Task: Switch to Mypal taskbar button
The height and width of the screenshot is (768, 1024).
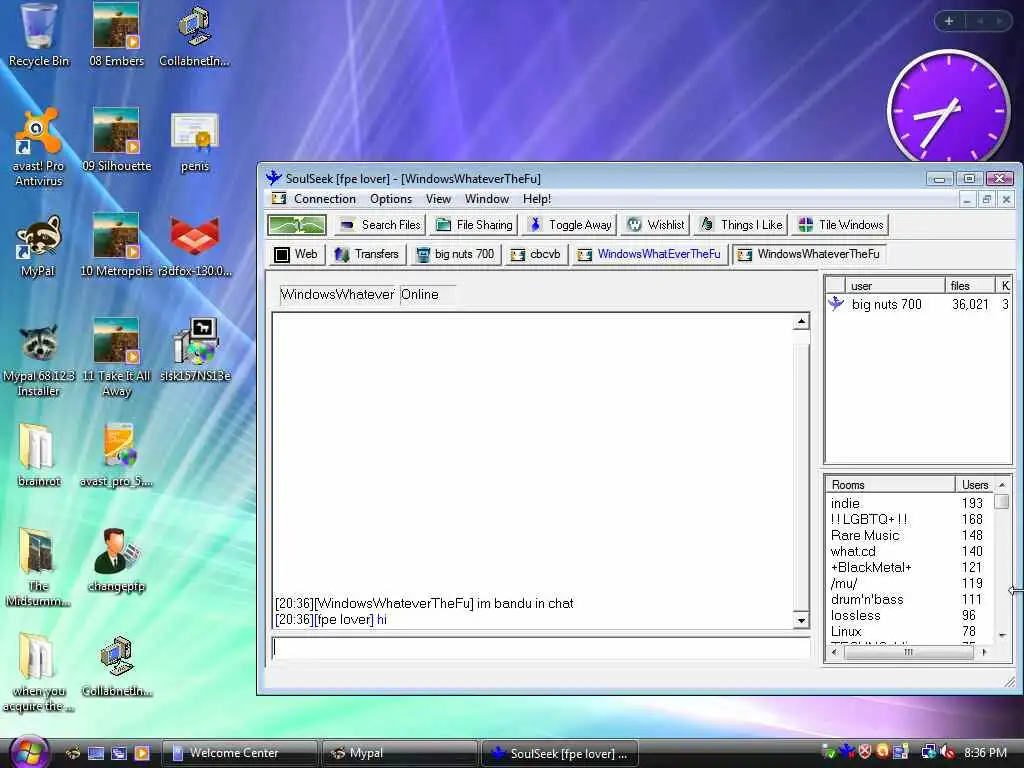Action: (400, 753)
